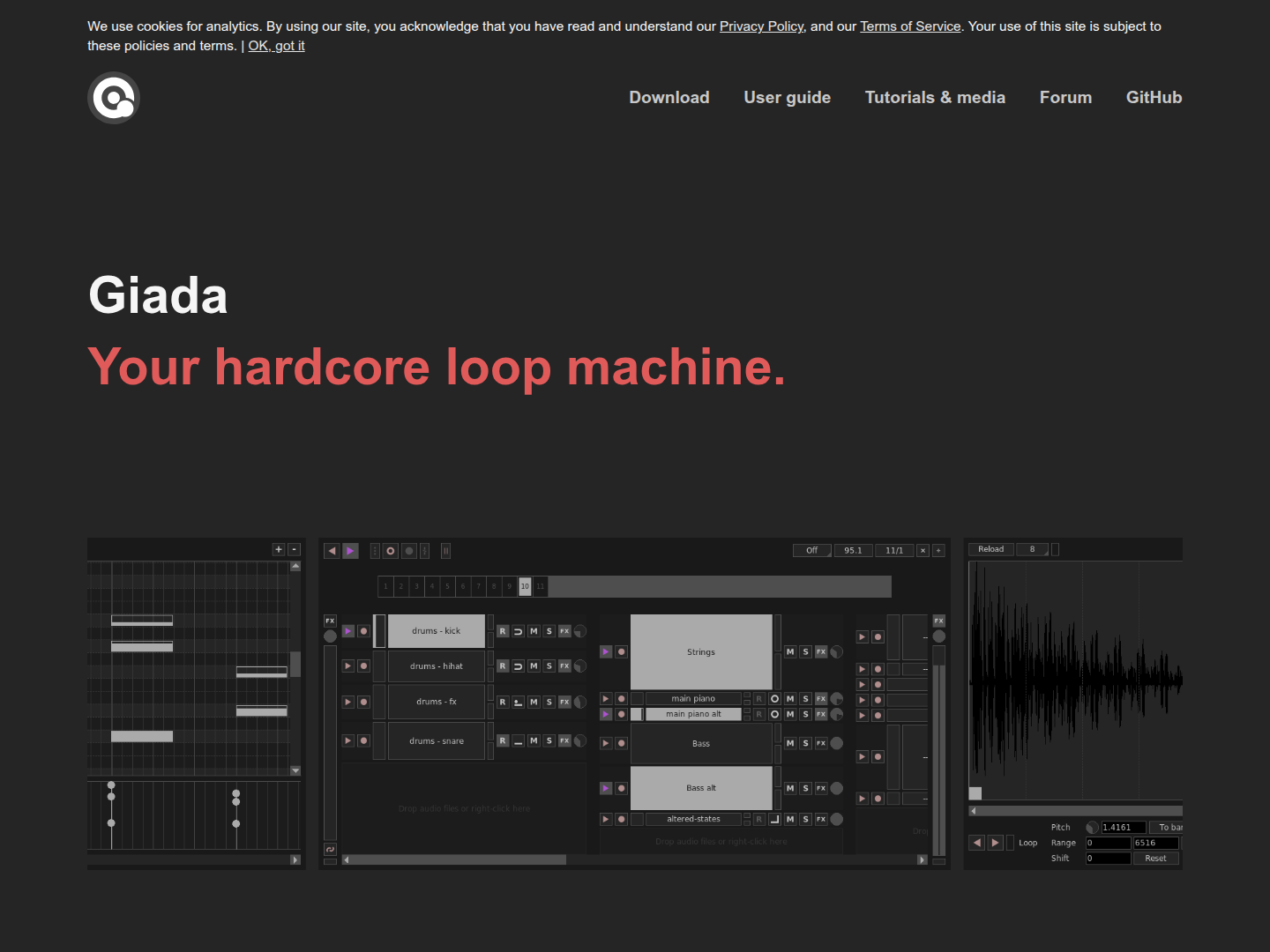Click the play button on the drums - hihat channel
The image size is (1270, 952).
(x=348, y=666)
